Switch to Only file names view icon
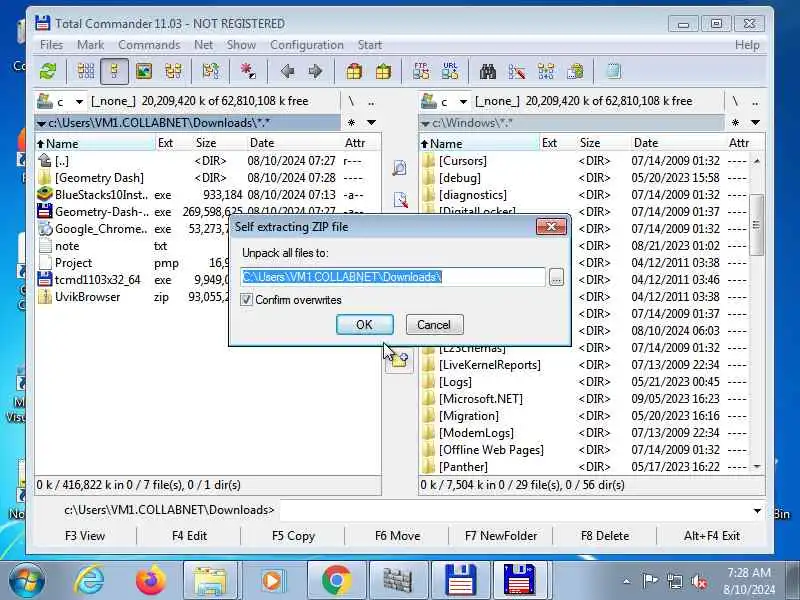This screenshot has width=800, height=600. coord(86,71)
